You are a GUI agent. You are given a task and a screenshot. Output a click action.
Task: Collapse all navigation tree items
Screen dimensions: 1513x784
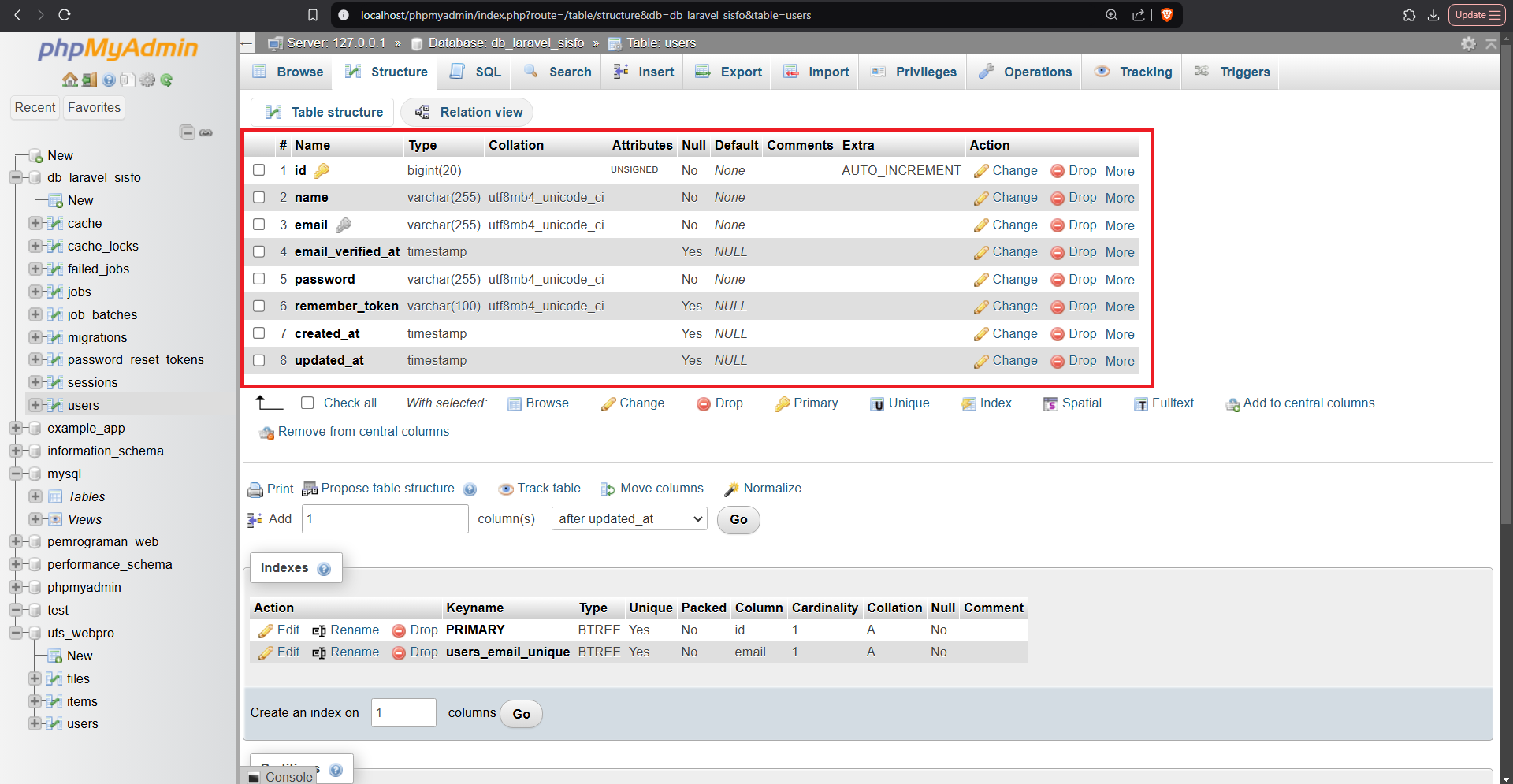(x=187, y=132)
